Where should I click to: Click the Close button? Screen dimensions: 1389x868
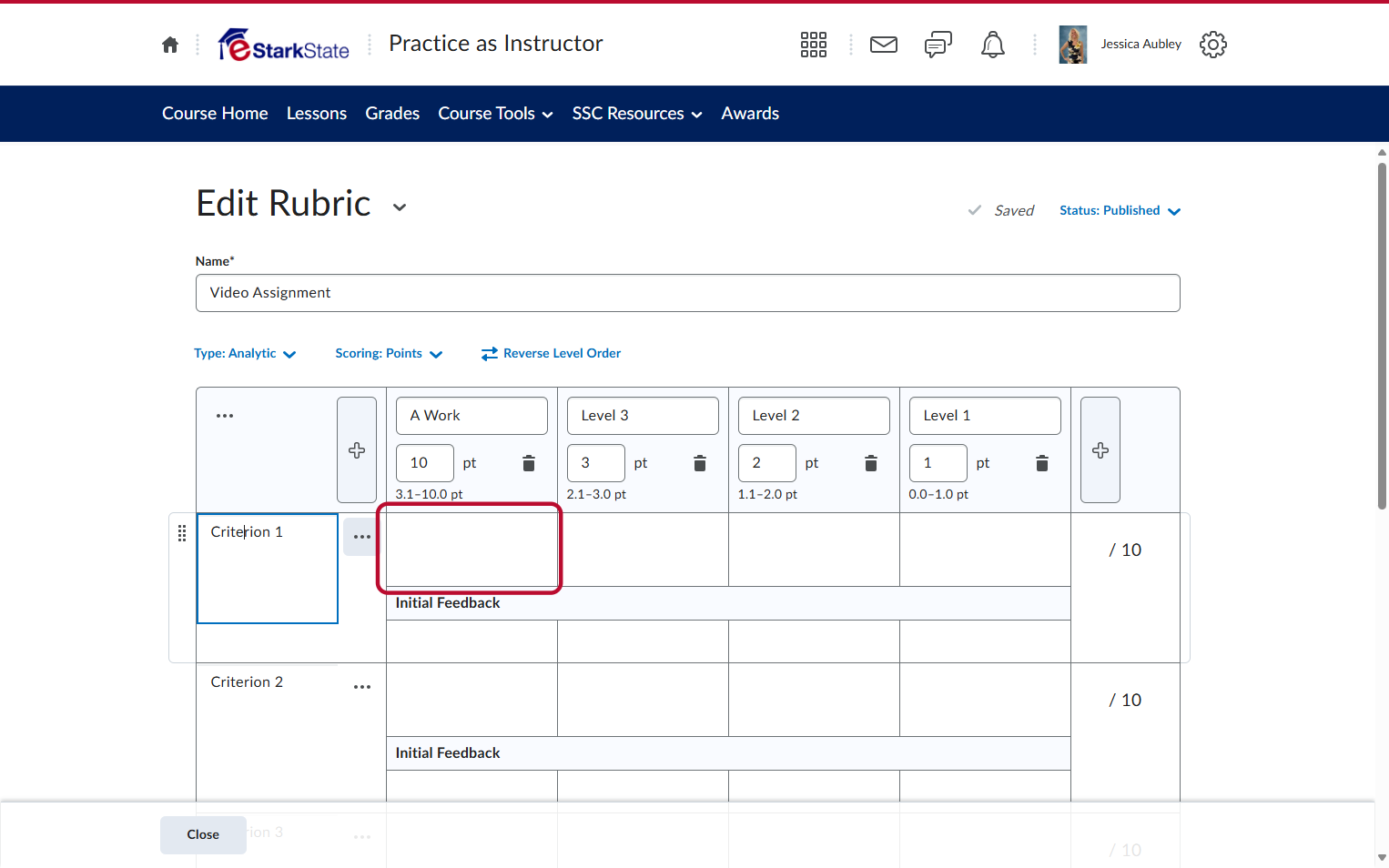pyautogui.click(x=203, y=835)
